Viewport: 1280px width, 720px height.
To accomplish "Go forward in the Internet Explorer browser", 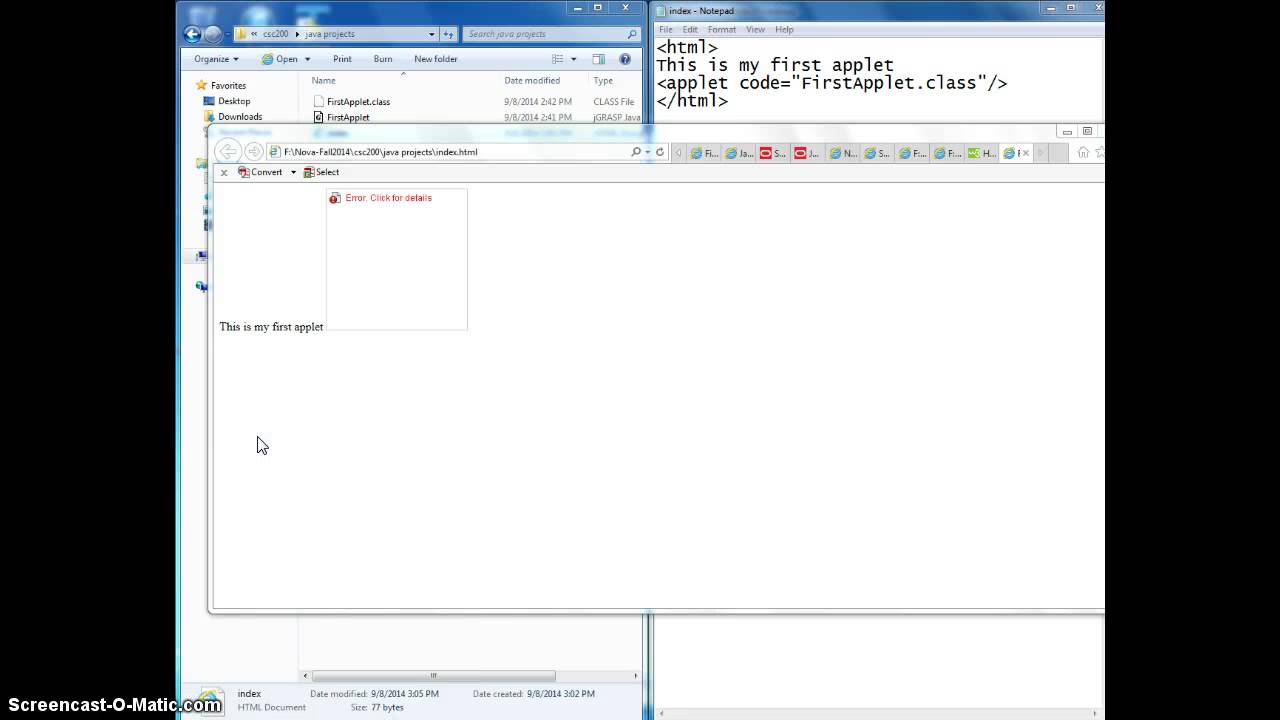I will [x=253, y=151].
